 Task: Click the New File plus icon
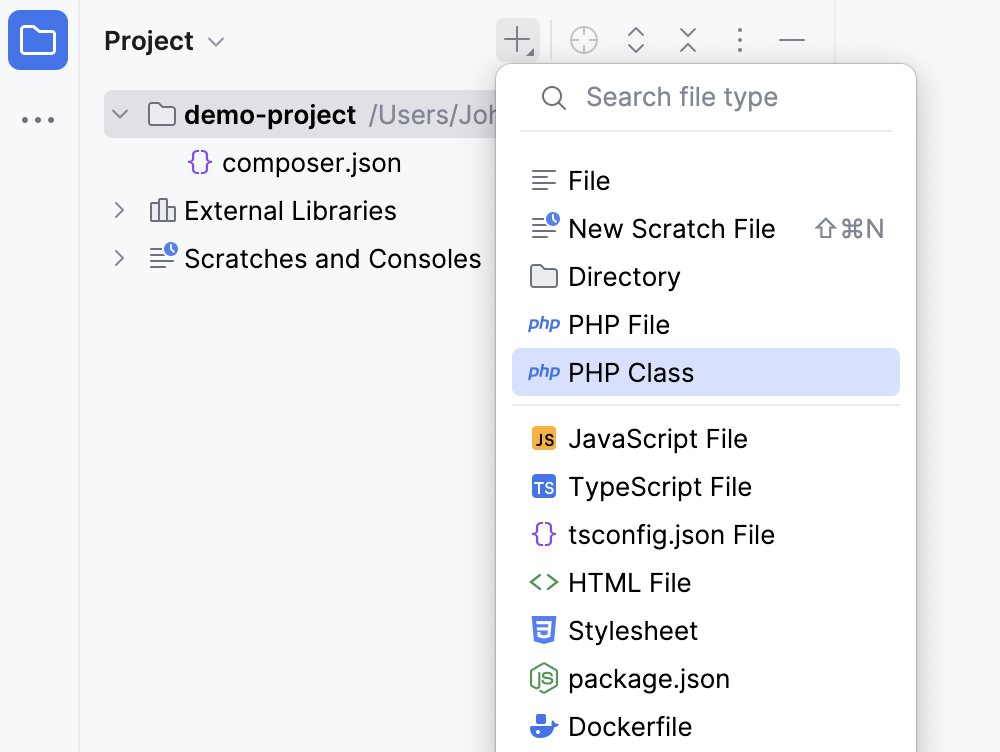[x=517, y=40]
